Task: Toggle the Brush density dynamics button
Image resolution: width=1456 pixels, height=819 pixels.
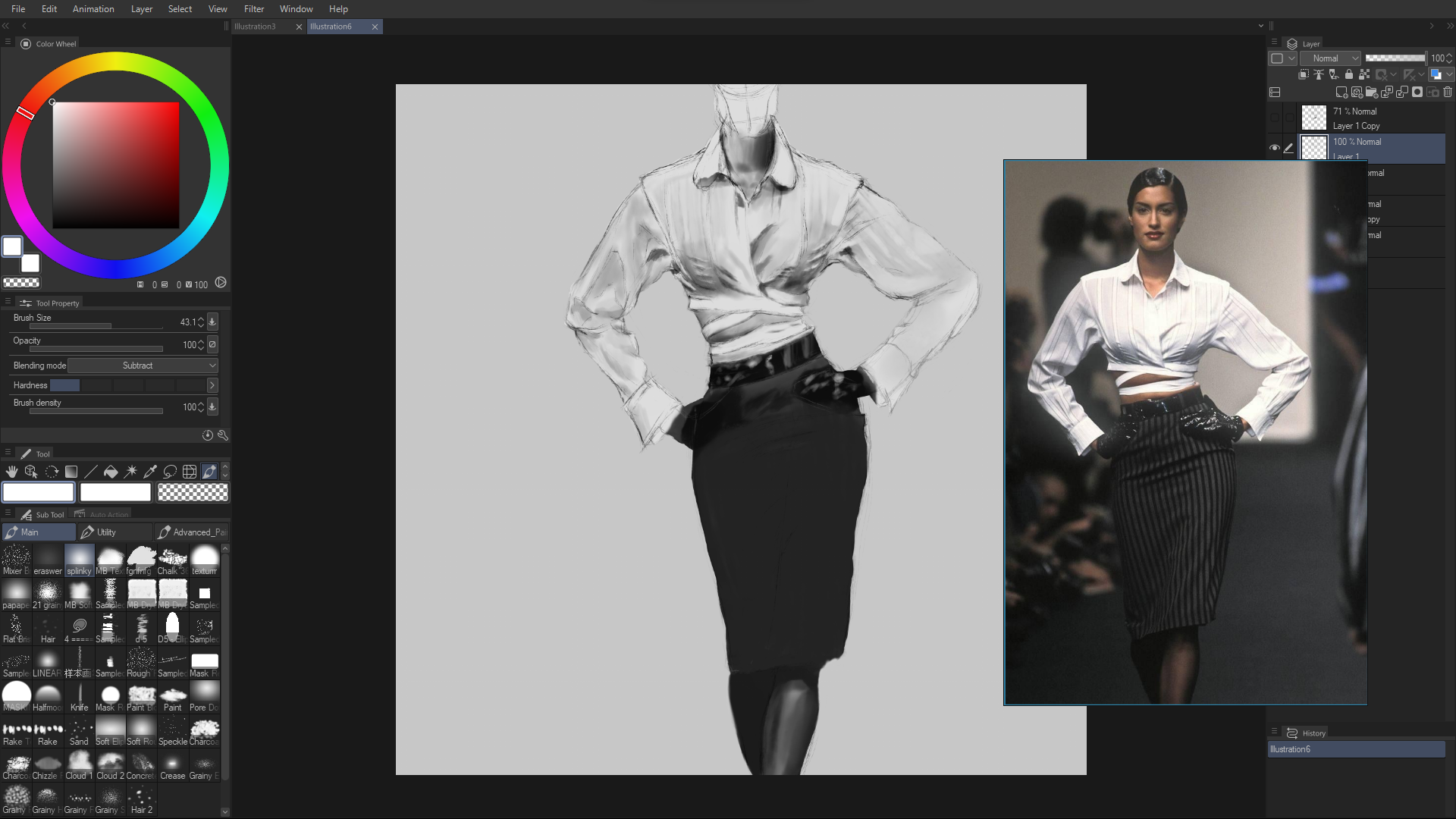Action: [212, 406]
